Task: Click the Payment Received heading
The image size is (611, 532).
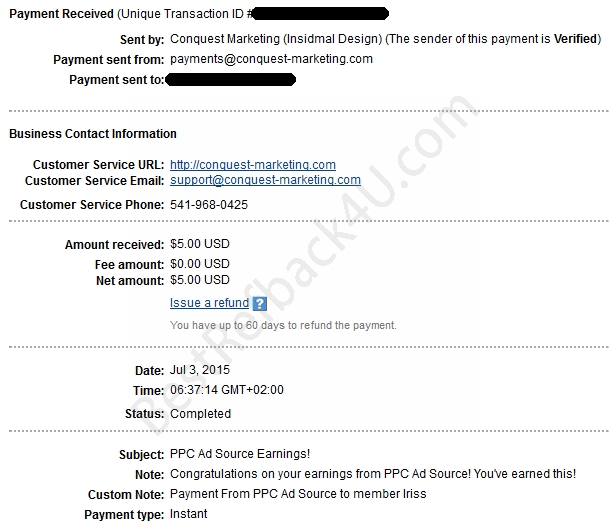Action: pos(61,14)
